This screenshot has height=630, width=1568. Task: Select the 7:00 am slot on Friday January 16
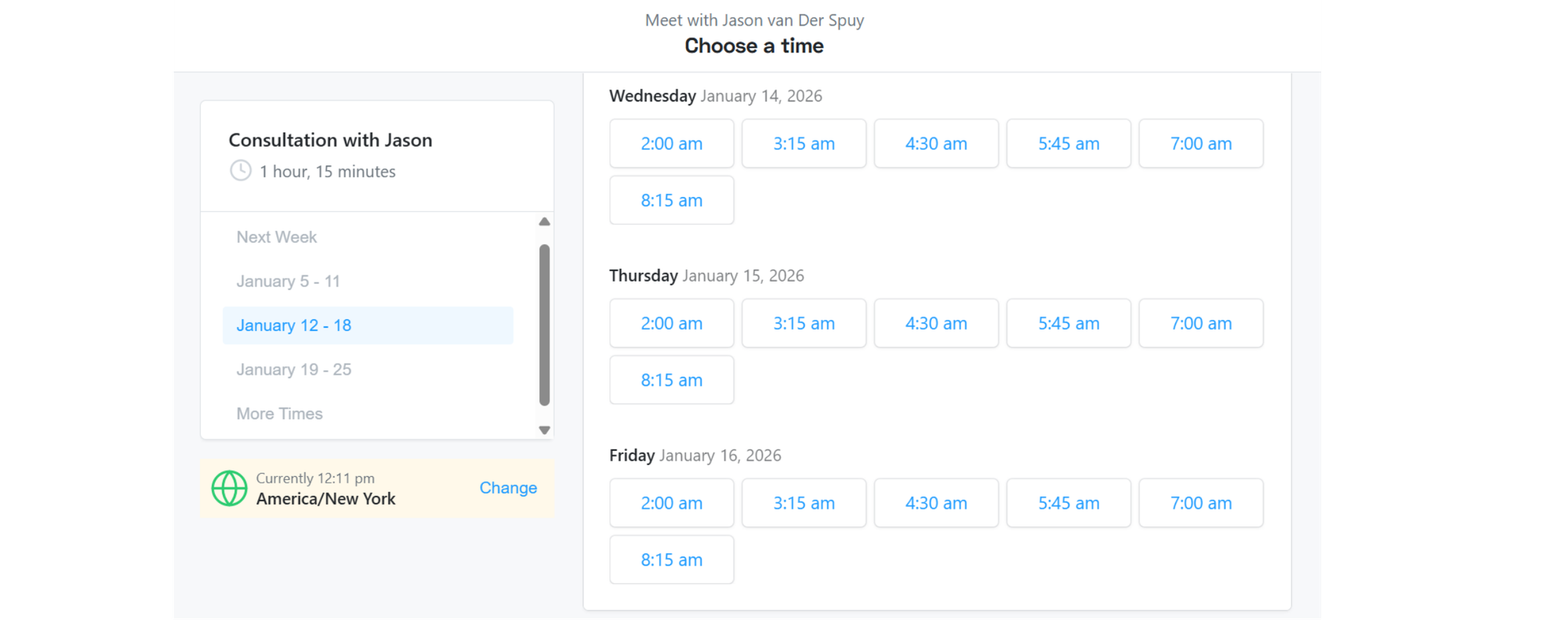(1200, 503)
